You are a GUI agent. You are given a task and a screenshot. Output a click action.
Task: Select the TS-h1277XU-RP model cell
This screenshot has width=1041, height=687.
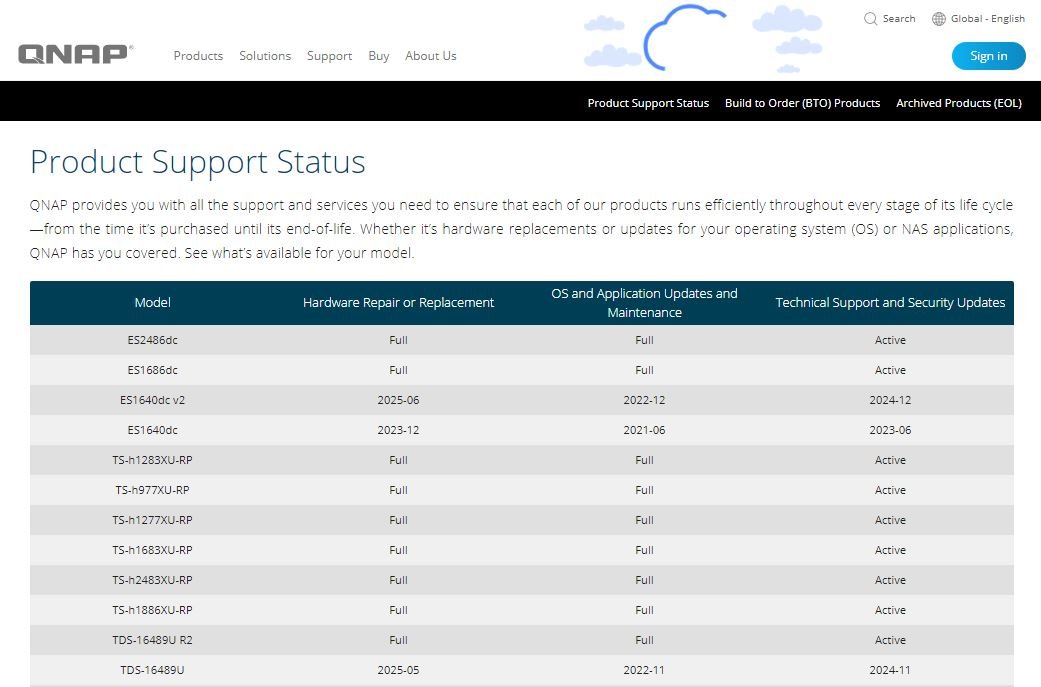click(153, 520)
